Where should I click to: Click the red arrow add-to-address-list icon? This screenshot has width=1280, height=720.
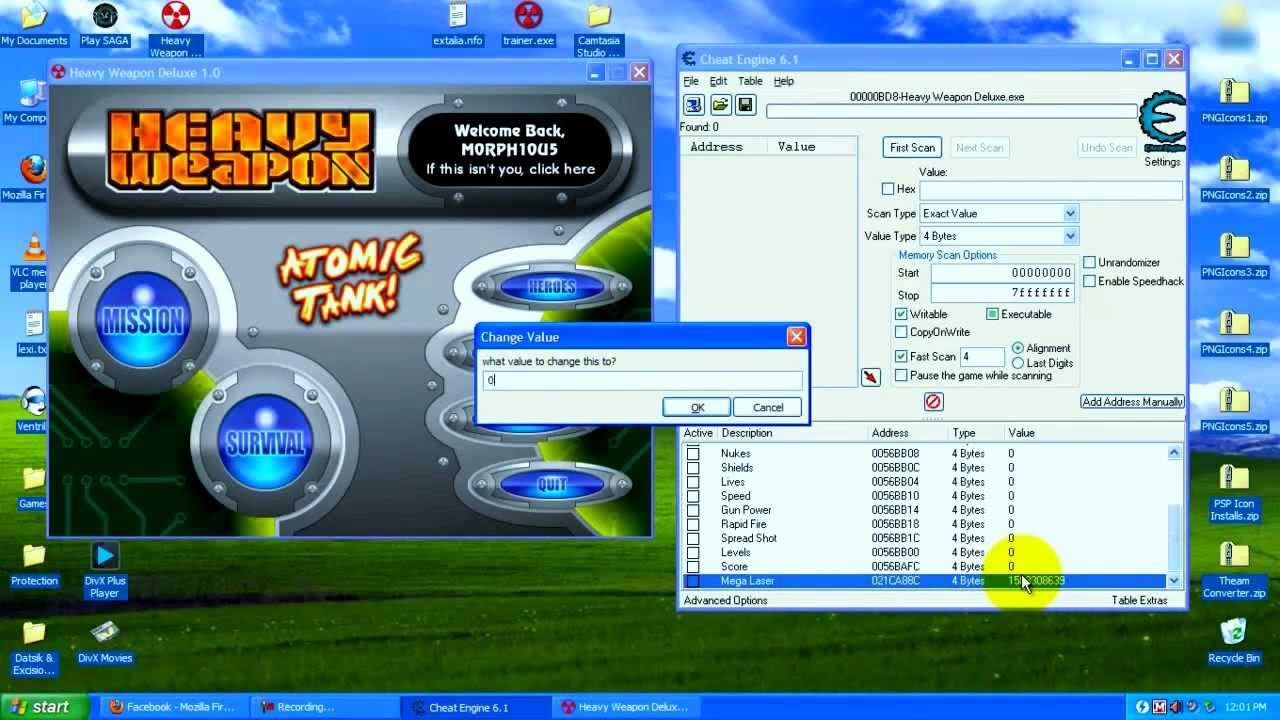(x=871, y=376)
